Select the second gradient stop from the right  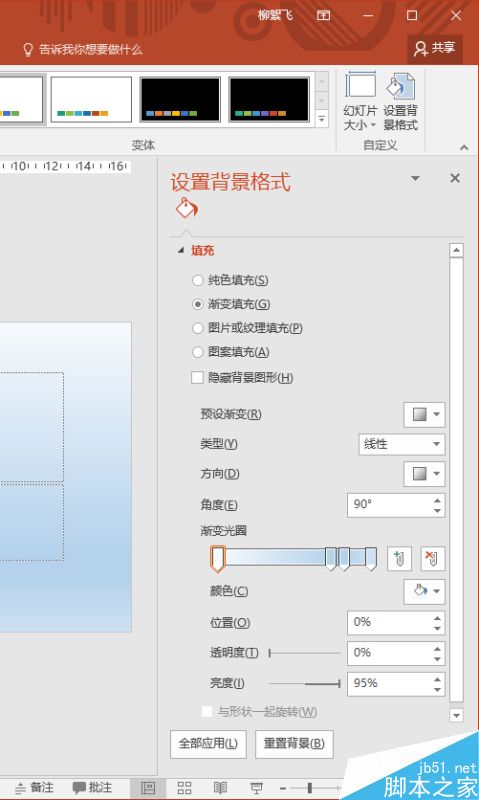344,559
